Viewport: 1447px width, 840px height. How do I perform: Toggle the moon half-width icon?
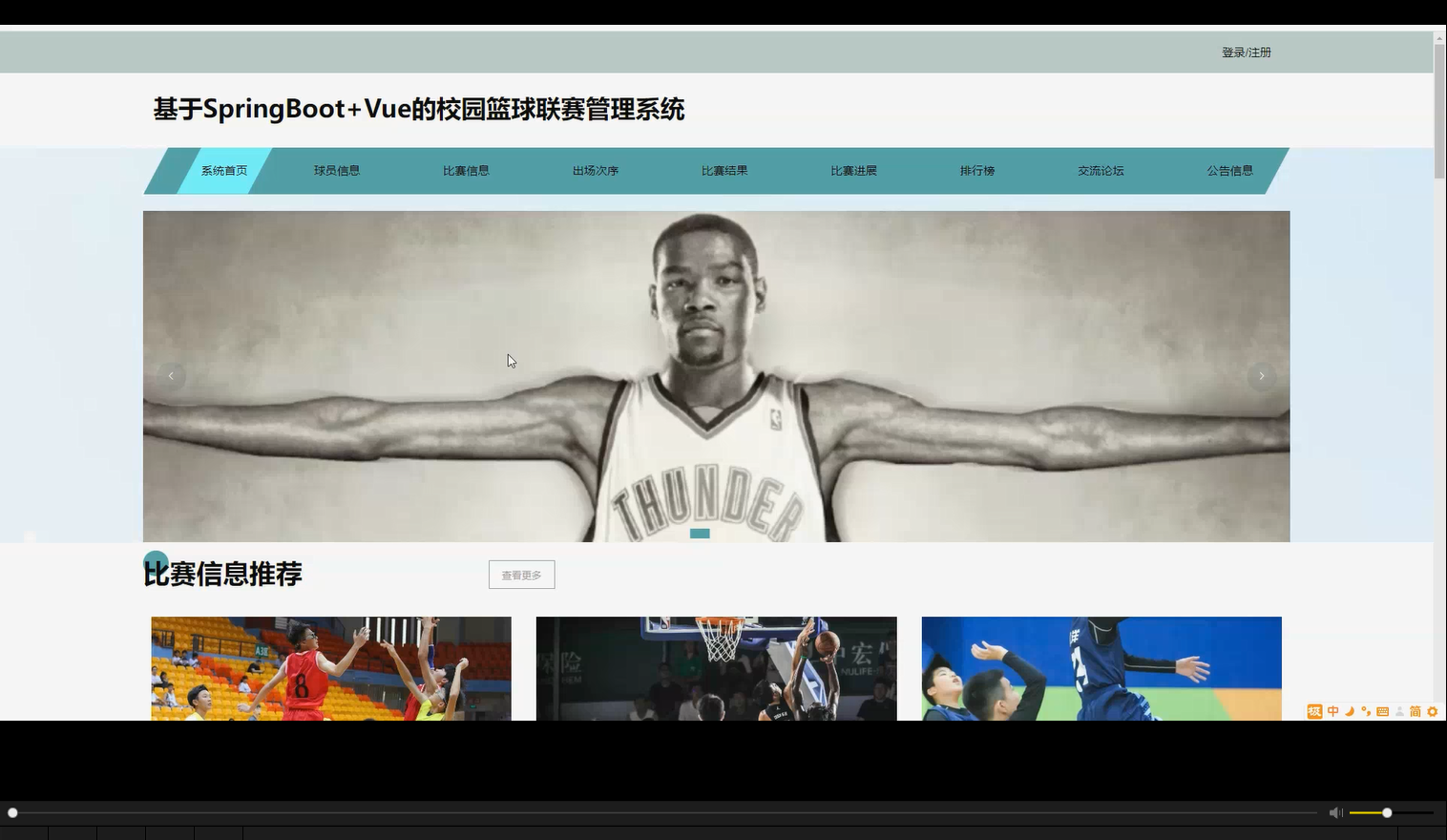[x=1350, y=711]
